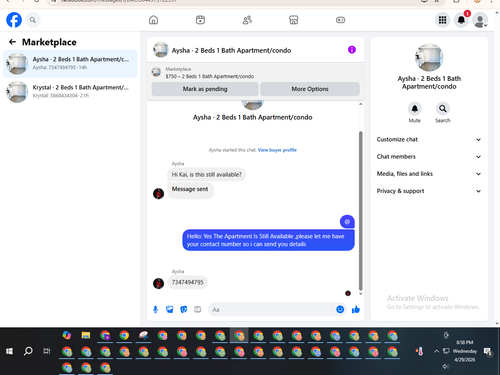The image size is (500, 375).
Task: Click the voice clip microphone icon
Action: [155, 310]
